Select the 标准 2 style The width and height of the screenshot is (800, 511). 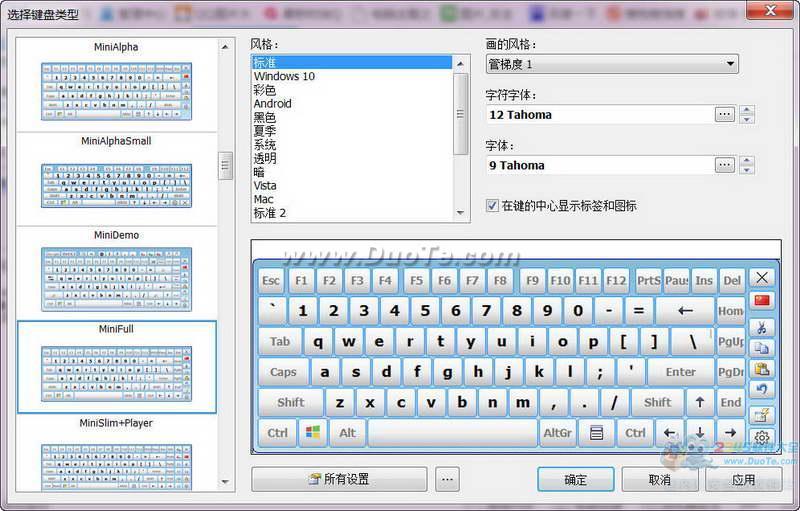(x=352, y=213)
